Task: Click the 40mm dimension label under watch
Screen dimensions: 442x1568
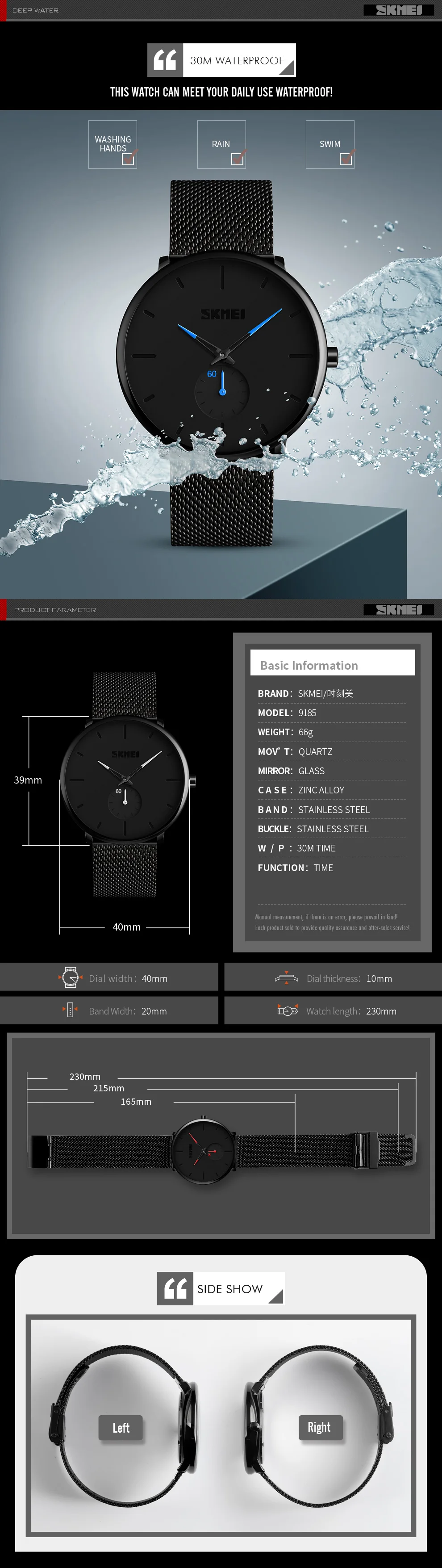Action: point(126,927)
